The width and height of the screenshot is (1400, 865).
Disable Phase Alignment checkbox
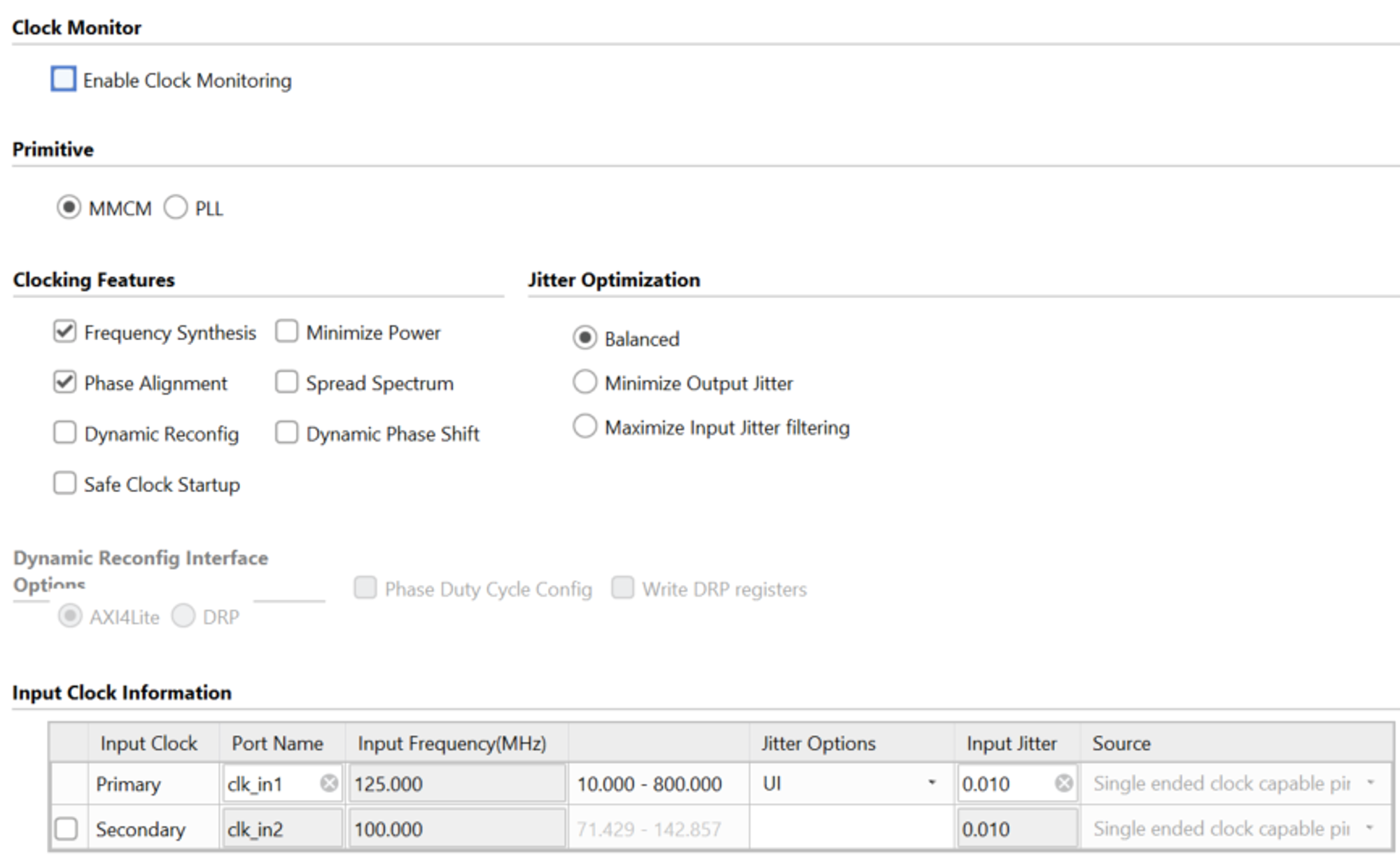[x=65, y=382]
